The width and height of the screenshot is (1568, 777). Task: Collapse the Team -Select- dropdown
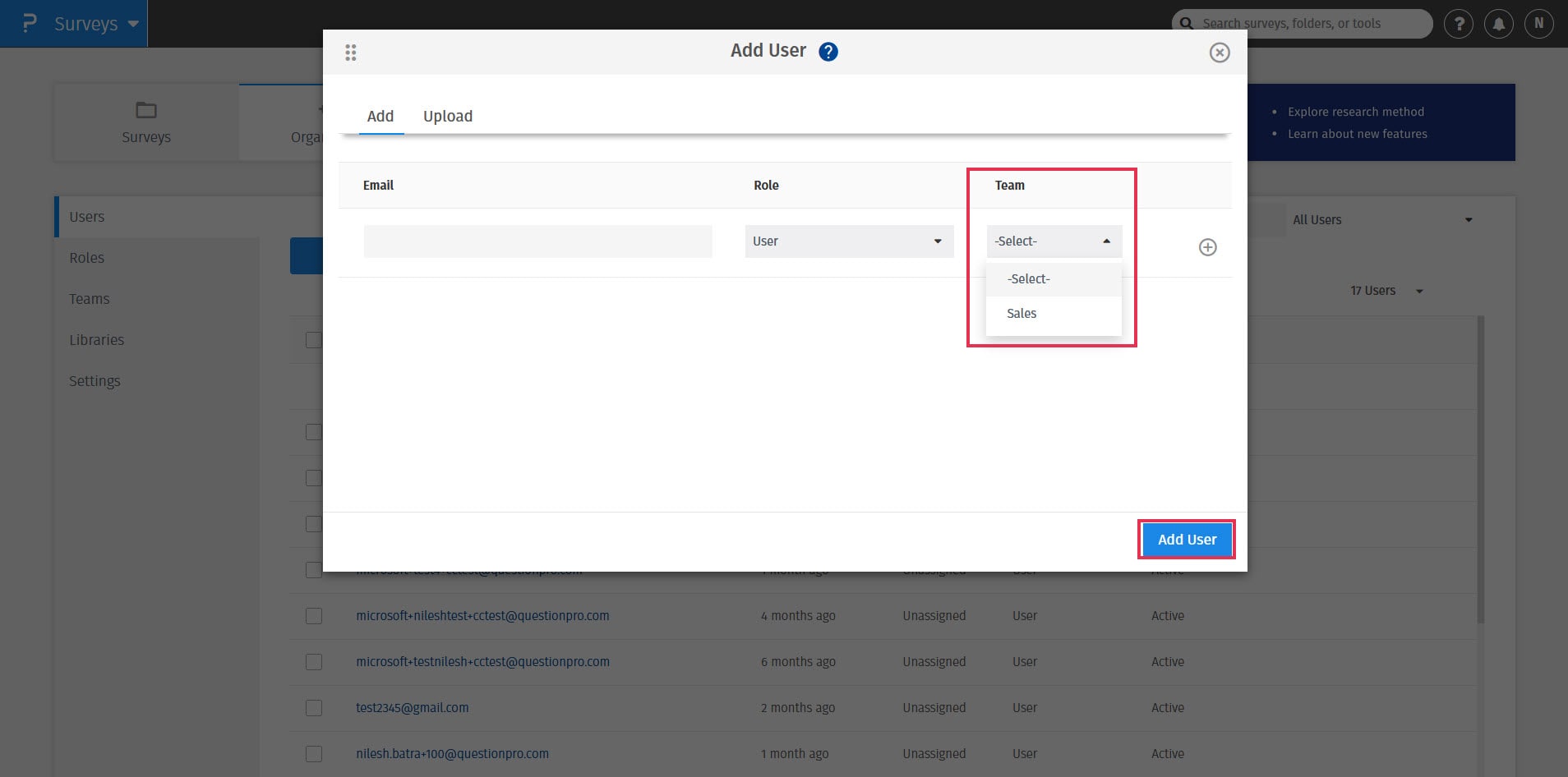click(x=1054, y=241)
